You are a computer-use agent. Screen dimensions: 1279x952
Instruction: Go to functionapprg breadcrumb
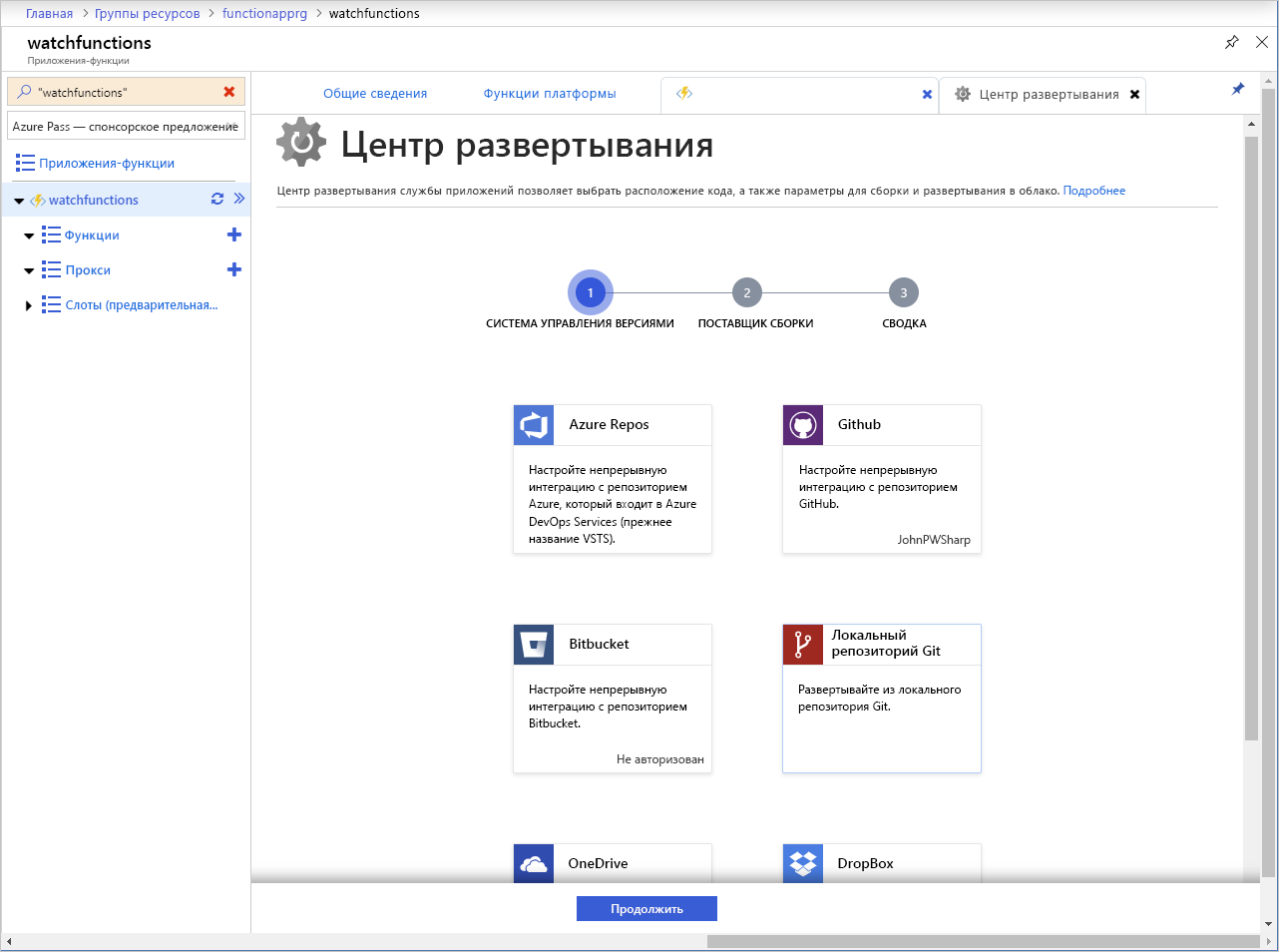[x=264, y=13]
